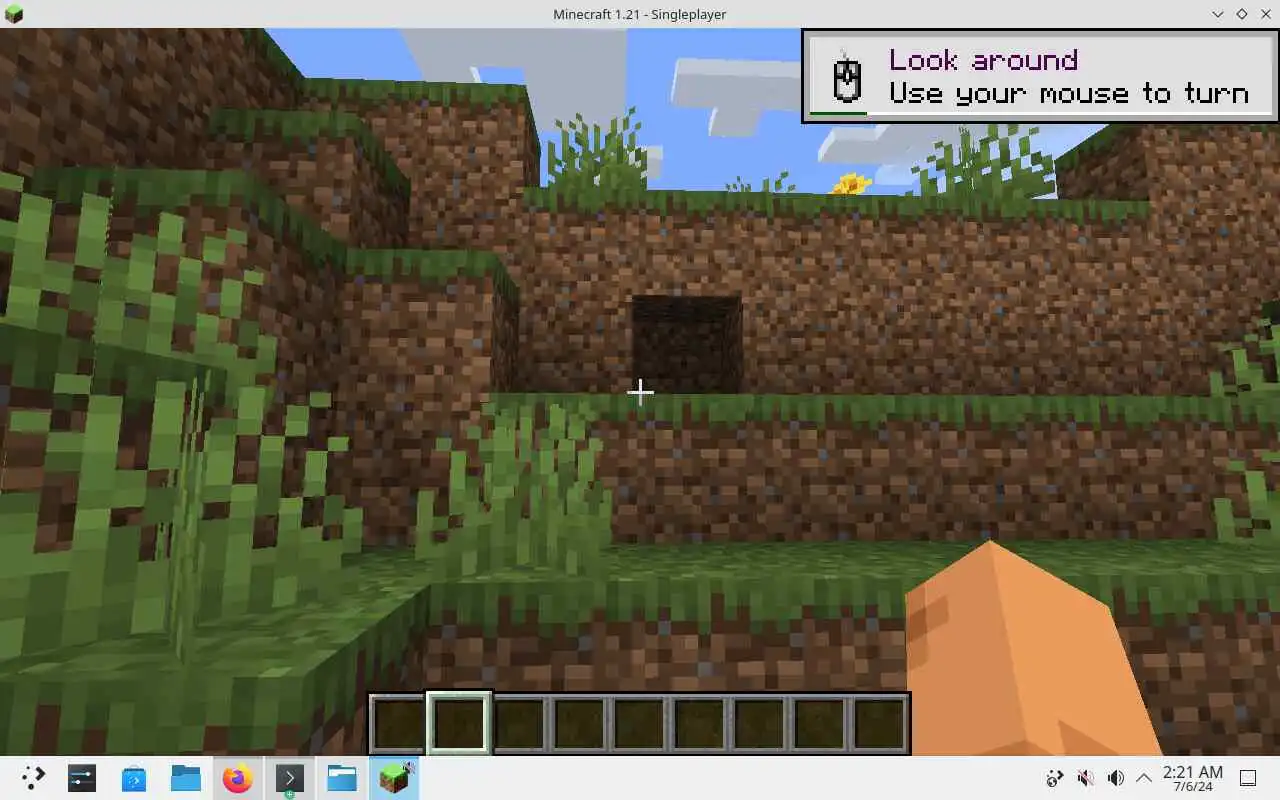Switch to the Firefox window
This screenshot has height=800, width=1280.
(x=238, y=778)
